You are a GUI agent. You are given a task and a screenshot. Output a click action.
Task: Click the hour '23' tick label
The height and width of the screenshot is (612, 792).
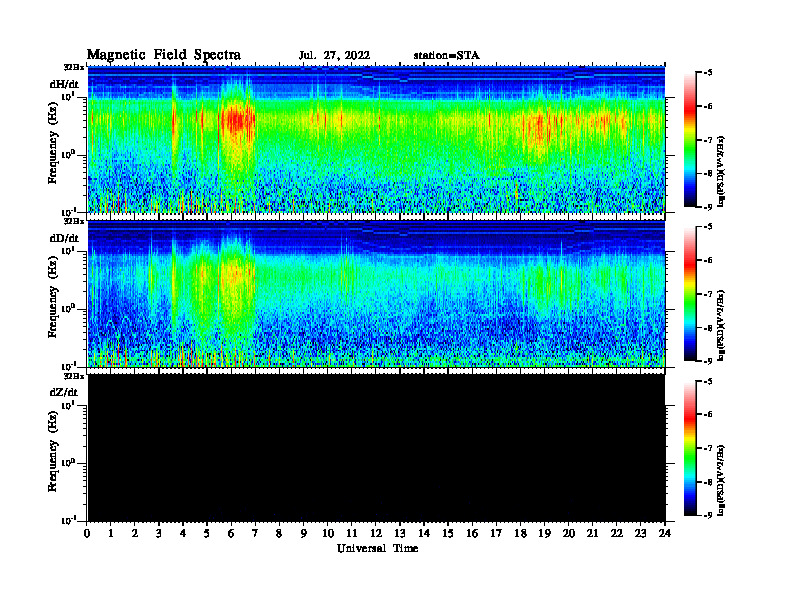pyautogui.click(x=640, y=534)
